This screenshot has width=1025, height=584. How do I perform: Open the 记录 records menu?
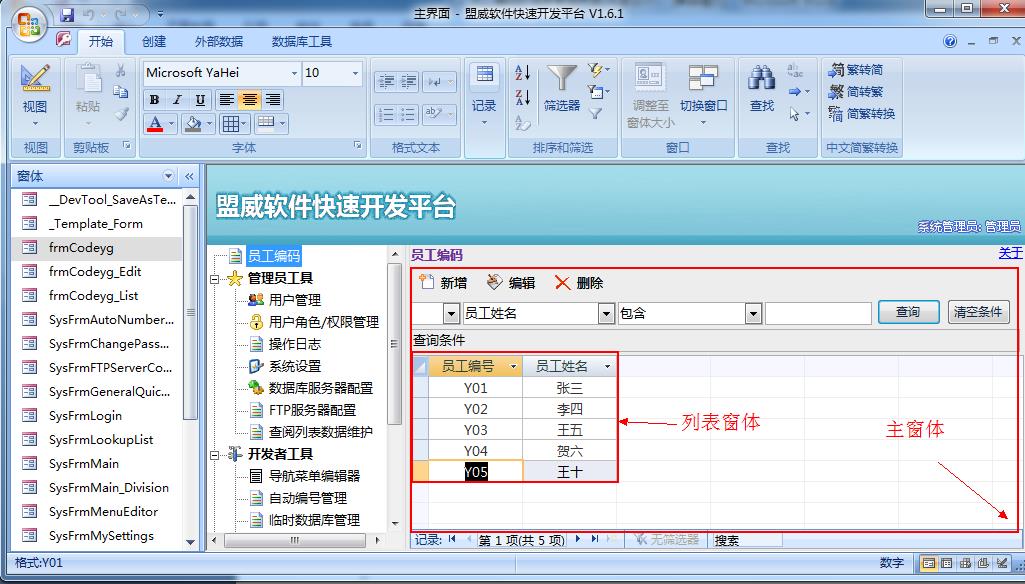484,95
